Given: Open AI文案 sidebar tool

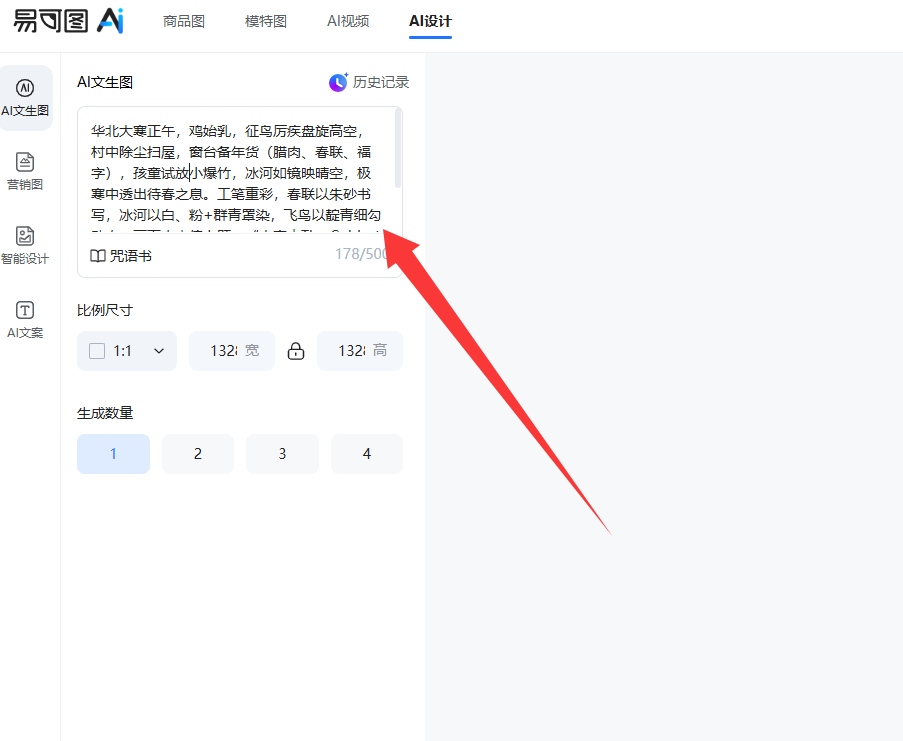Looking at the screenshot, I should click(26, 320).
